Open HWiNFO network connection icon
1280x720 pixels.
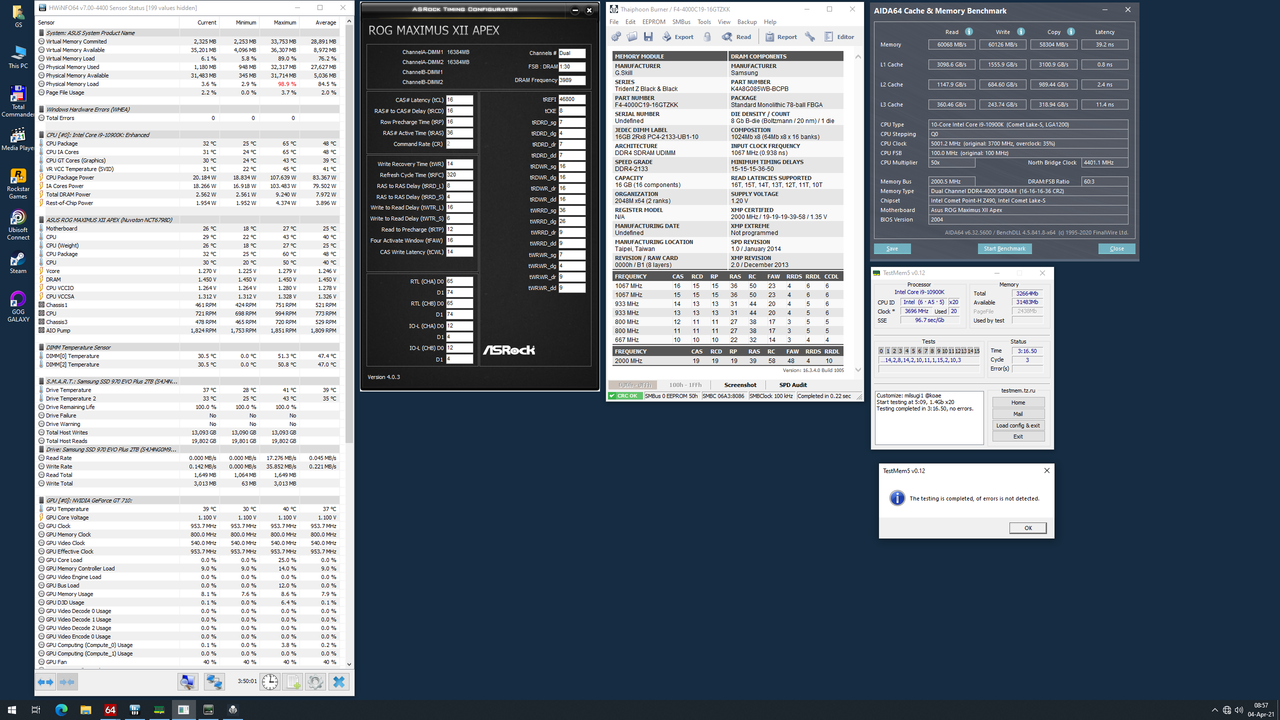[x=214, y=681]
